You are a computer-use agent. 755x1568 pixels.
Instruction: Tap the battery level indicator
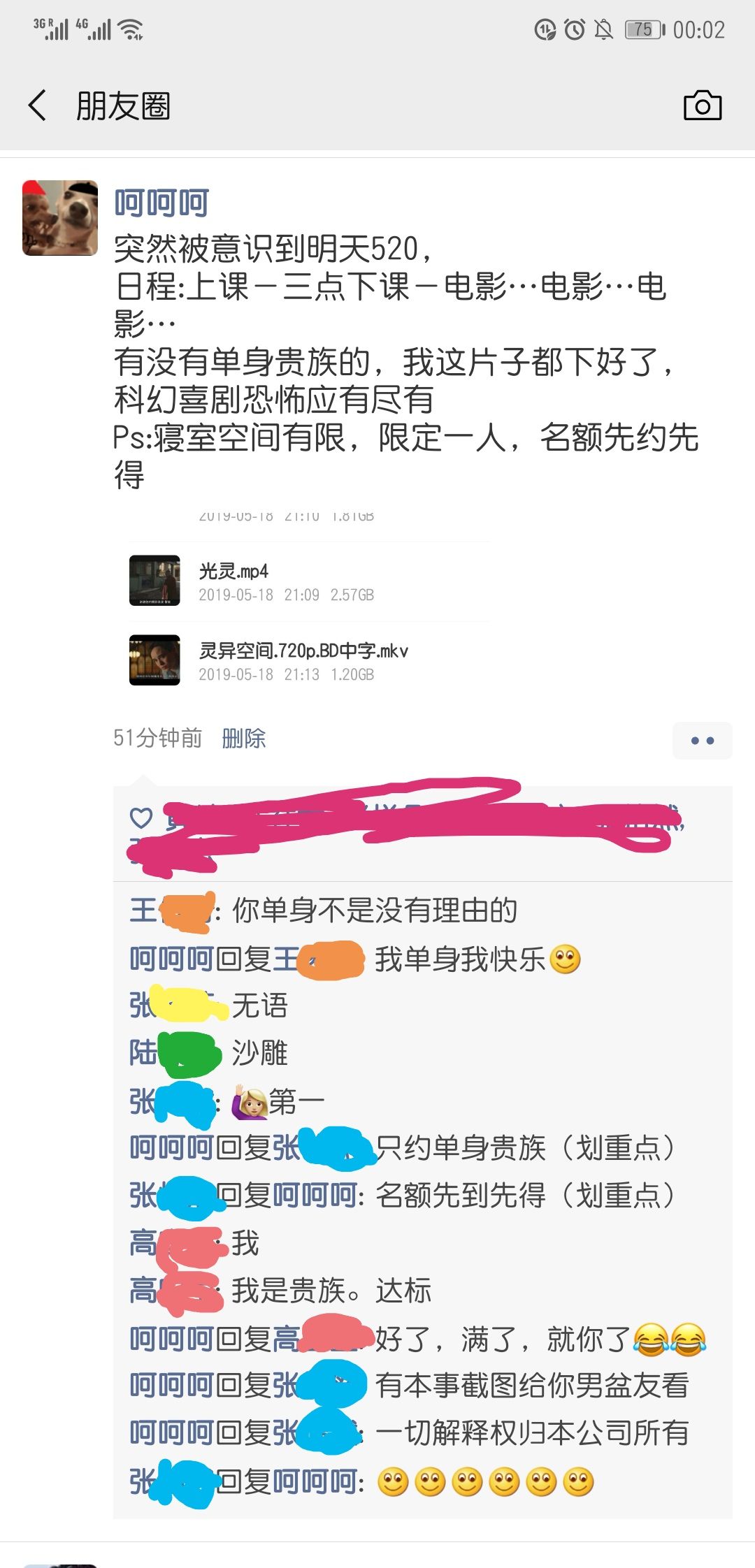click(644, 29)
